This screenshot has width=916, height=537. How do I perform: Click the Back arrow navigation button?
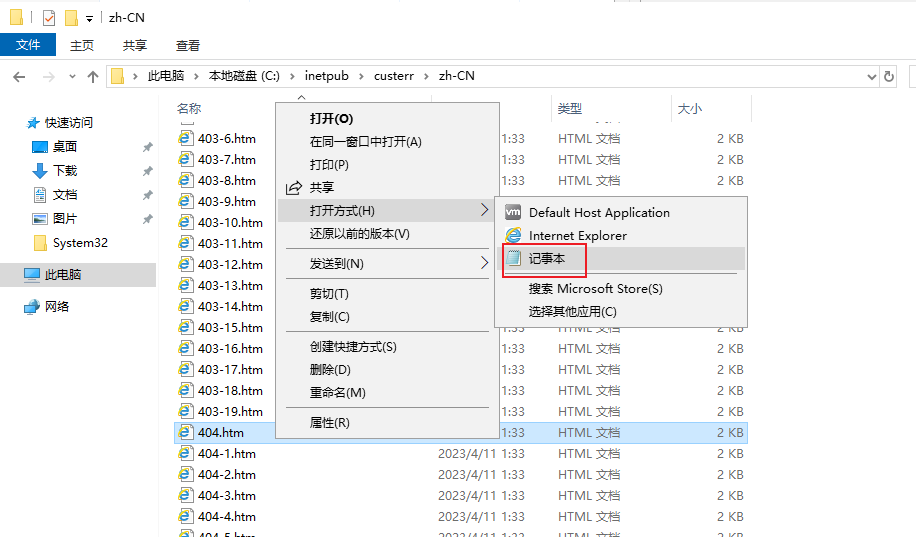click(x=19, y=77)
